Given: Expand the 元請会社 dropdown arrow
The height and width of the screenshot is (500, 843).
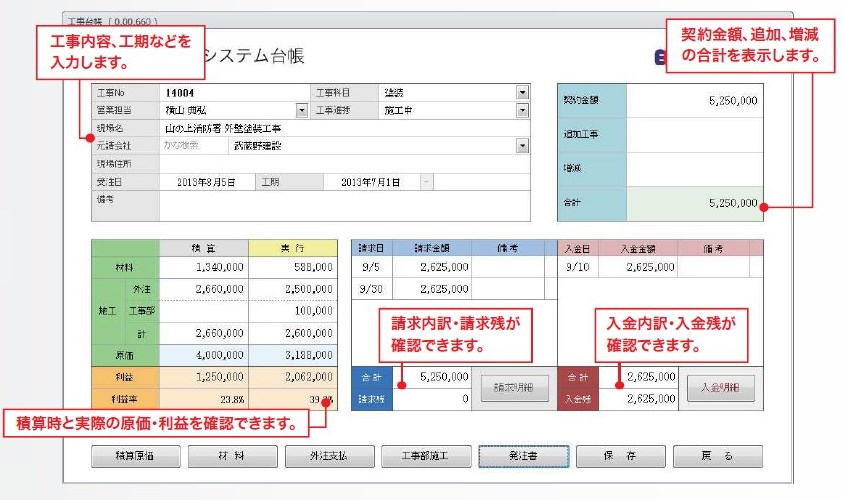Looking at the screenshot, I should tap(522, 146).
